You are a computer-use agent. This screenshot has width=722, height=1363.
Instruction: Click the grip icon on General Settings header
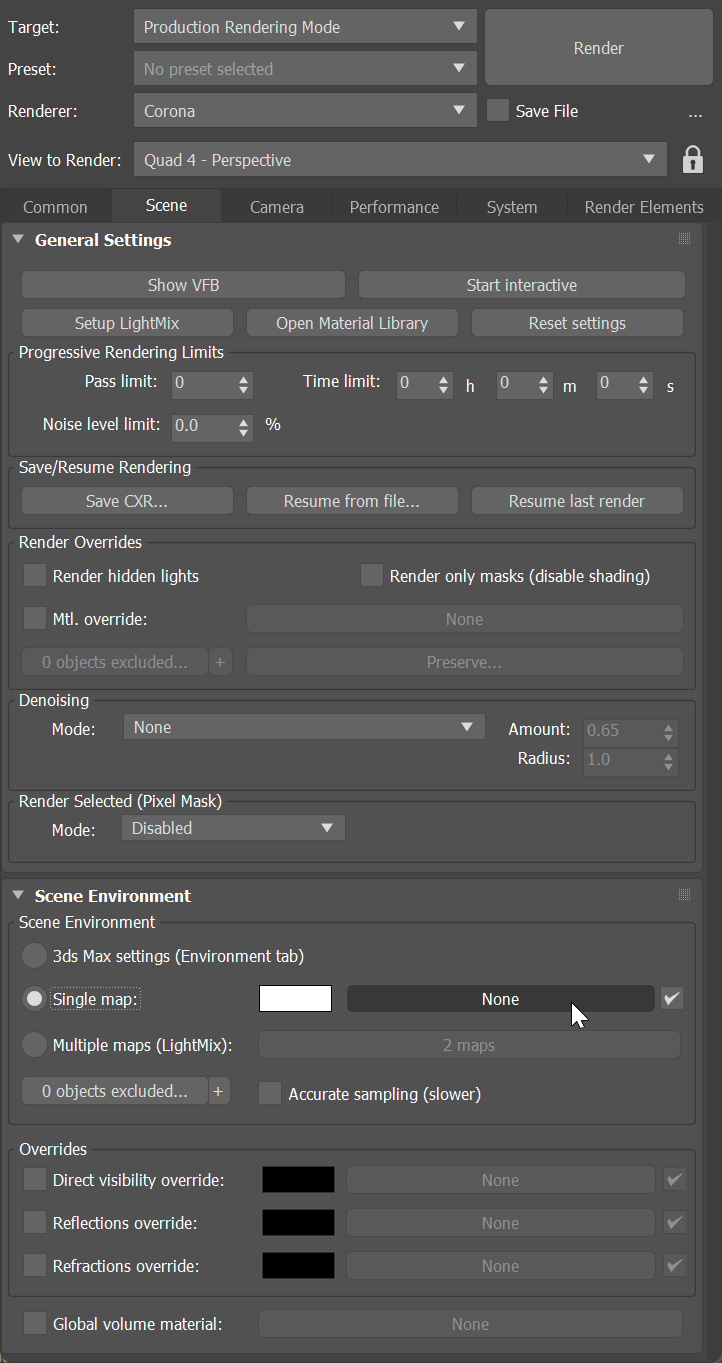[x=685, y=239]
